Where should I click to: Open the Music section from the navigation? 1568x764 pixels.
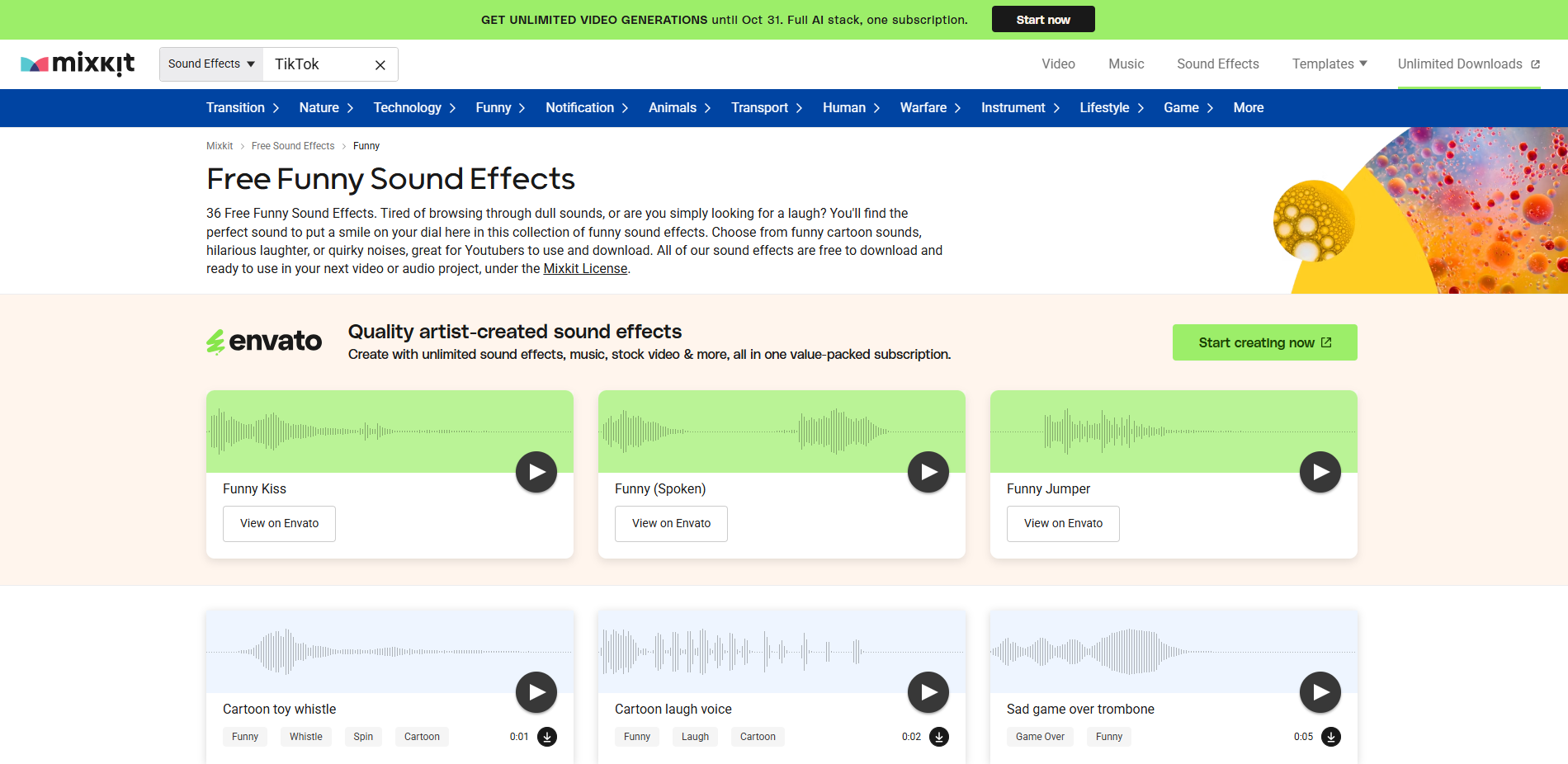click(x=1126, y=64)
